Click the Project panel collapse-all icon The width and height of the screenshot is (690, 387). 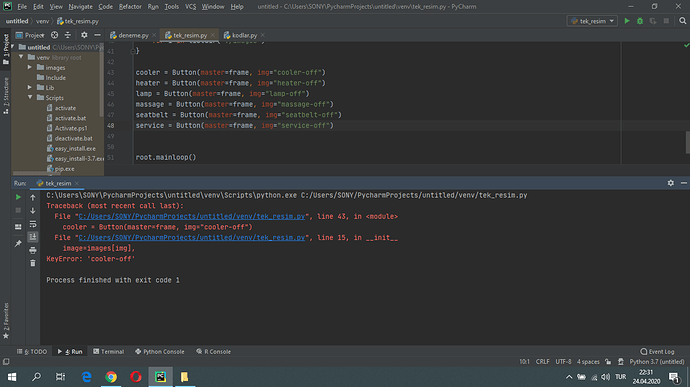[x=68, y=35]
